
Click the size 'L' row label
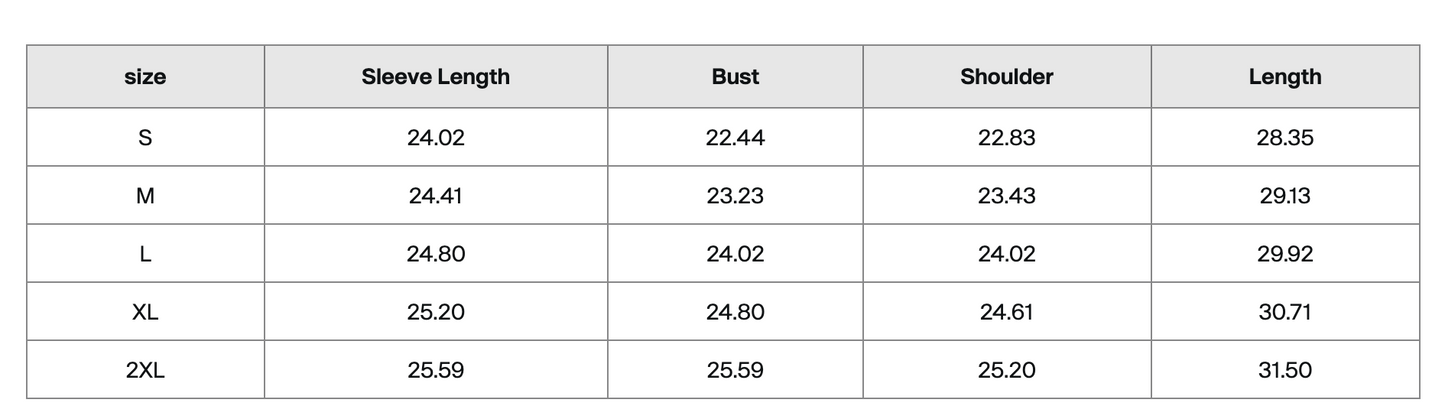(x=145, y=254)
